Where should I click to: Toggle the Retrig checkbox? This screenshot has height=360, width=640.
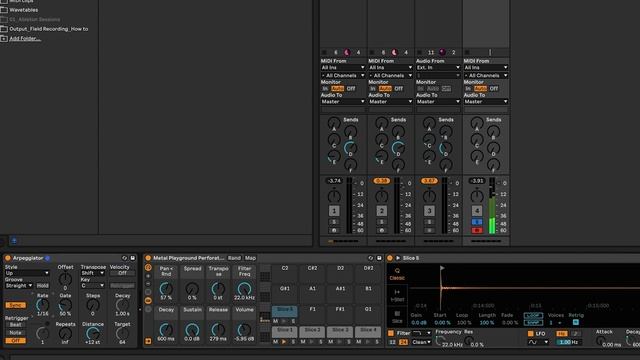[x=576, y=322]
